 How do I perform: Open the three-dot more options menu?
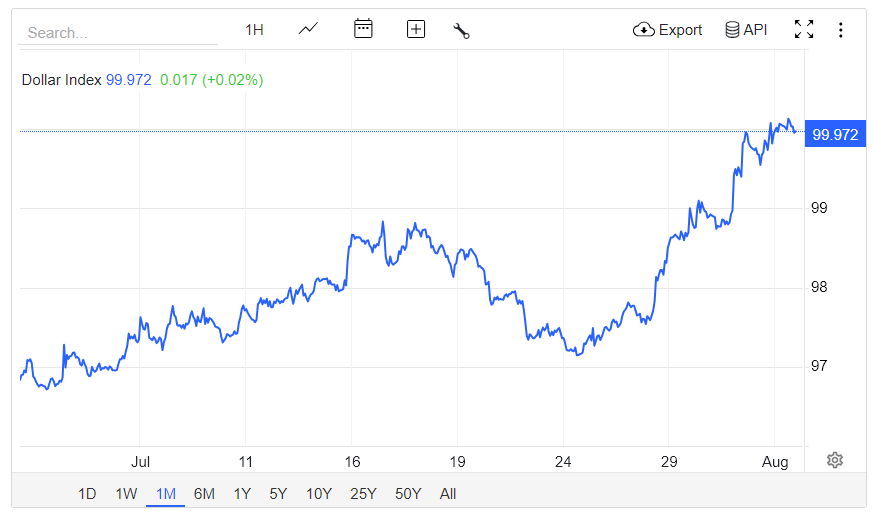pyautogui.click(x=840, y=30)
